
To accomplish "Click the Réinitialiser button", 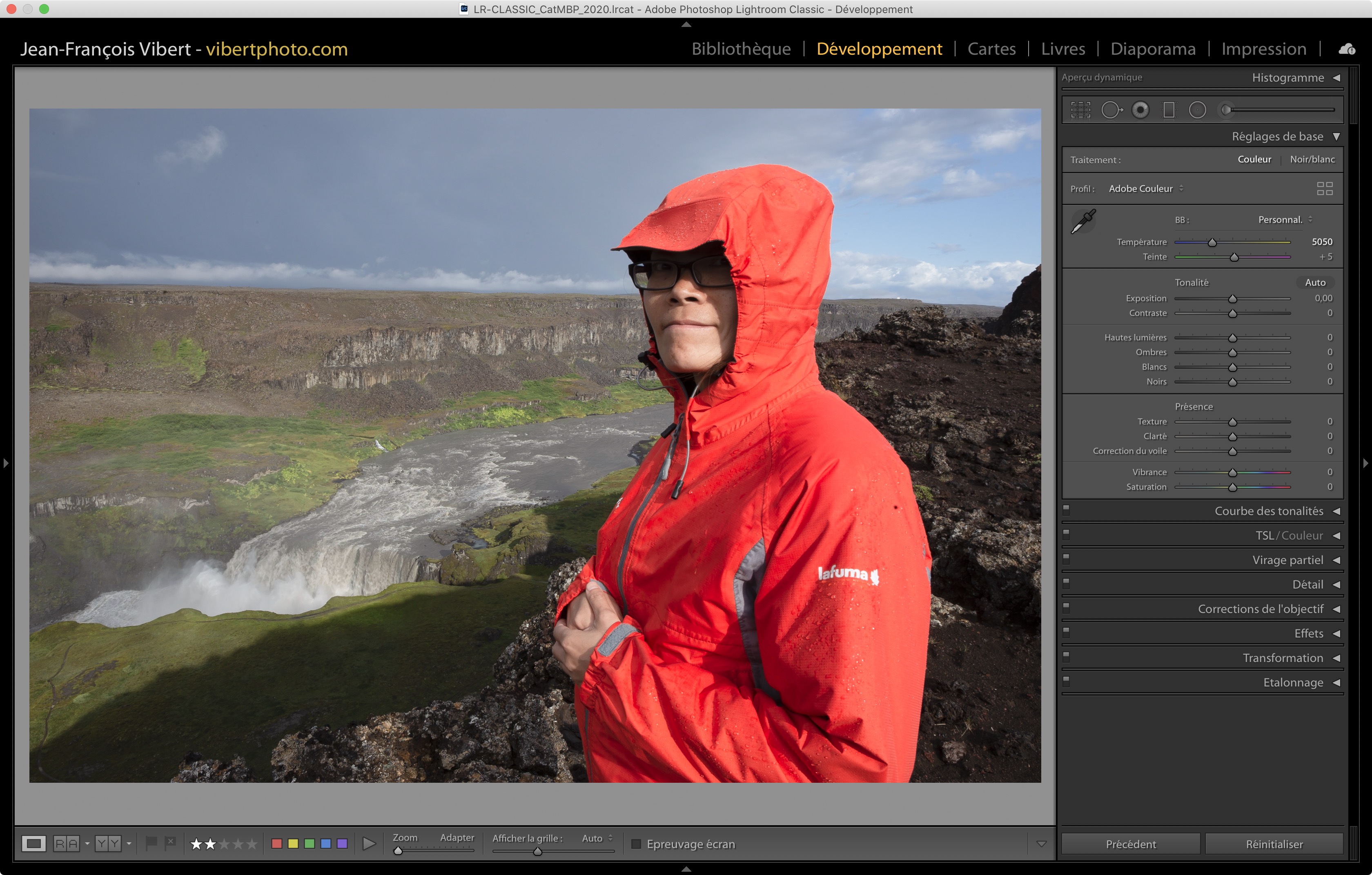I will 1274,844.
